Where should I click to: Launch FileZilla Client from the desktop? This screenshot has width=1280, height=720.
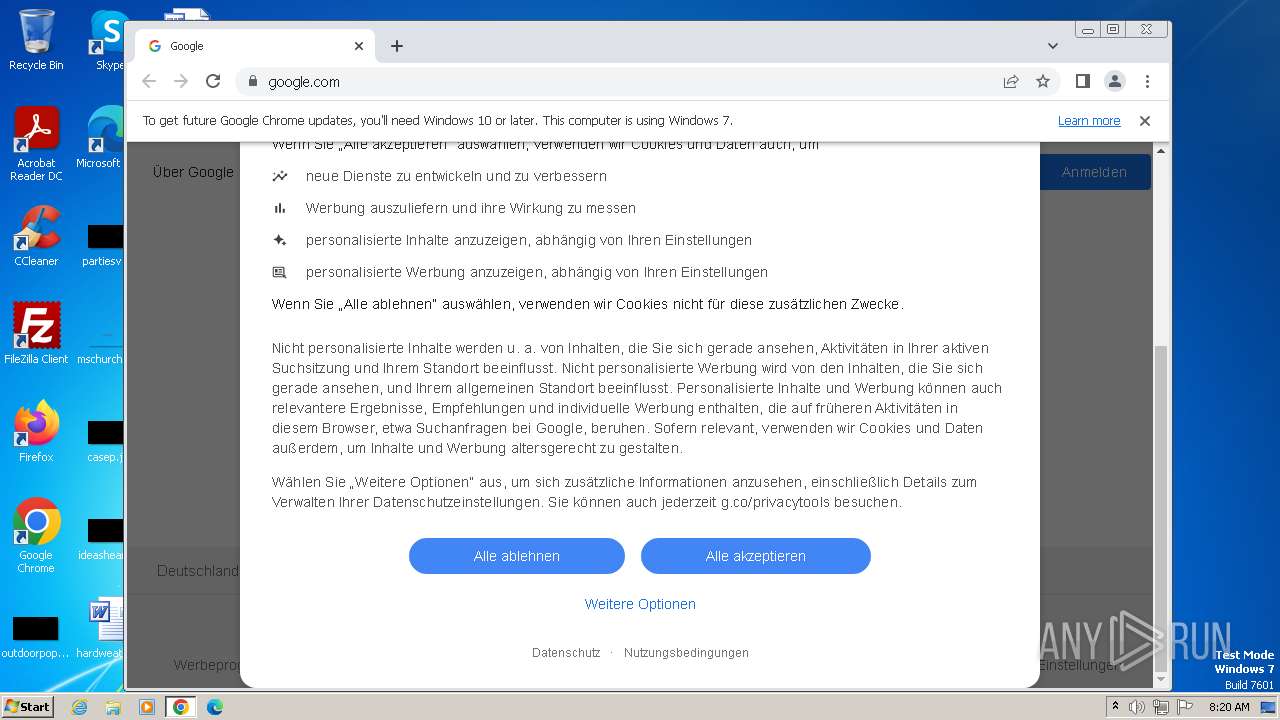pyautogui.click(x=36, y=333)
